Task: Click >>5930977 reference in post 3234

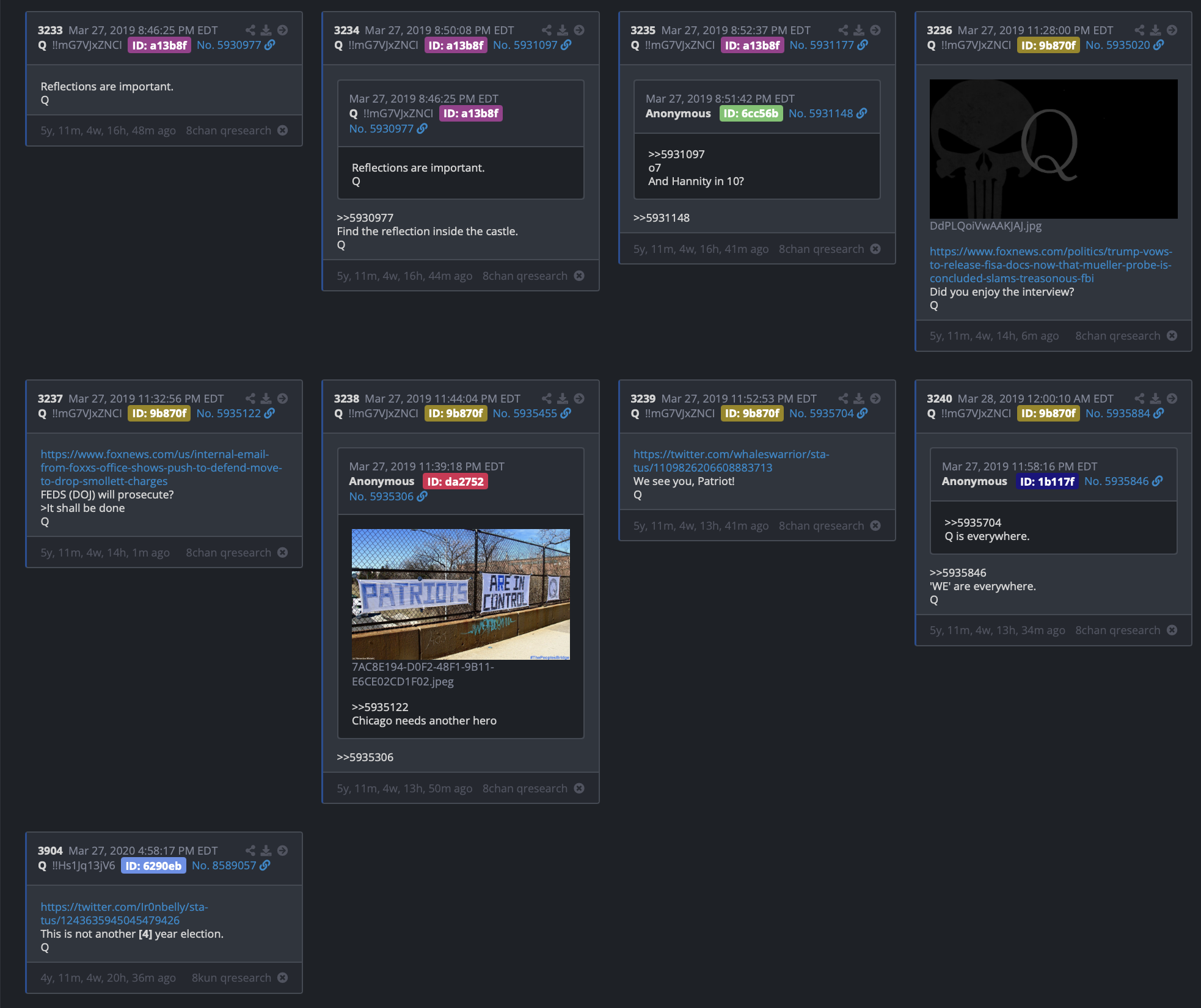Action: pos(365,218)
